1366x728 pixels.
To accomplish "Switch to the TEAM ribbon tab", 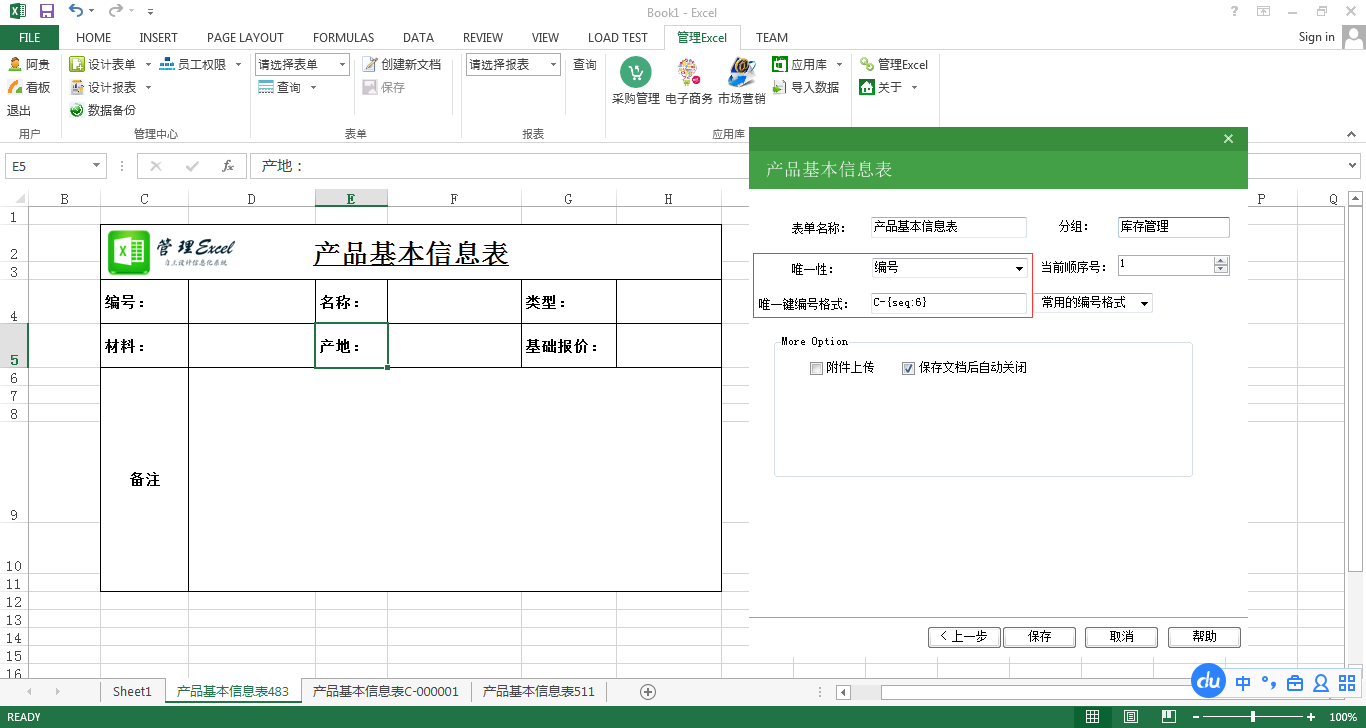I will click(772, 37).
